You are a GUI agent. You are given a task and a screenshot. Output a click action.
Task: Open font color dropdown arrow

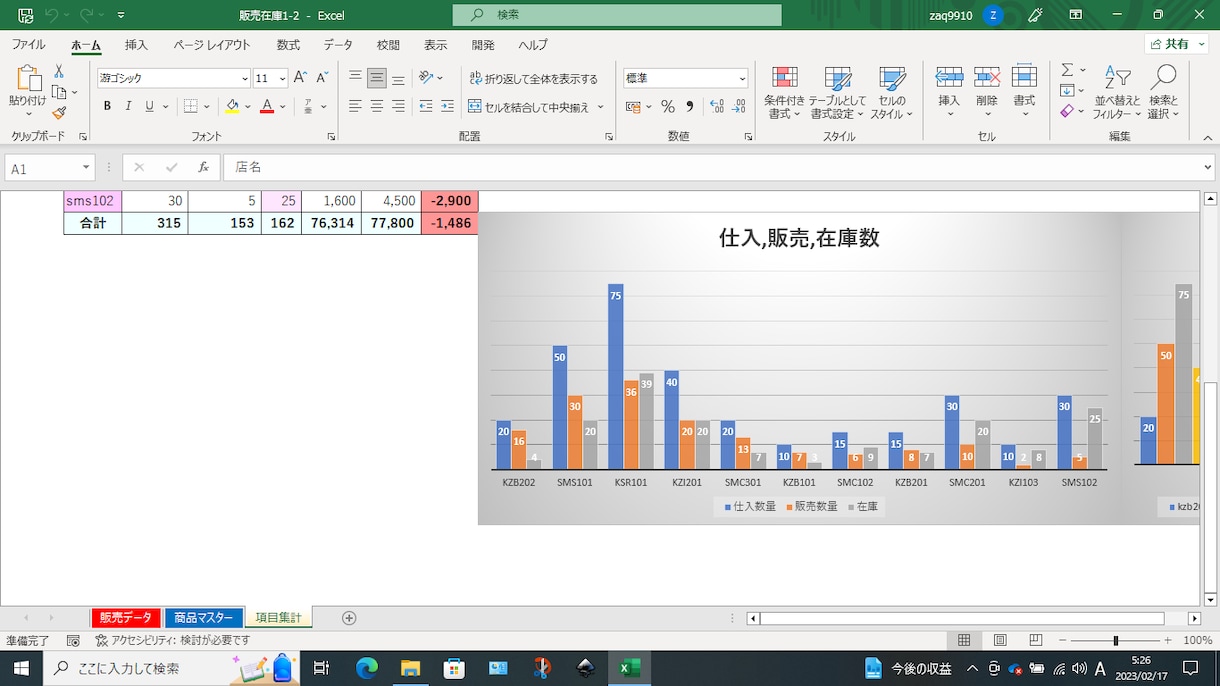coord(283,106)
